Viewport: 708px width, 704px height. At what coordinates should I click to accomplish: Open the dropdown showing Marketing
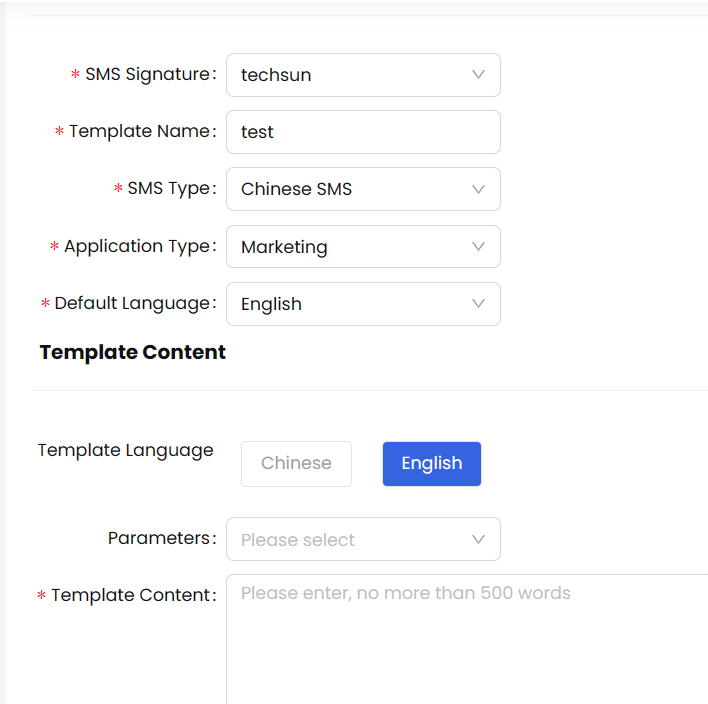350,247
